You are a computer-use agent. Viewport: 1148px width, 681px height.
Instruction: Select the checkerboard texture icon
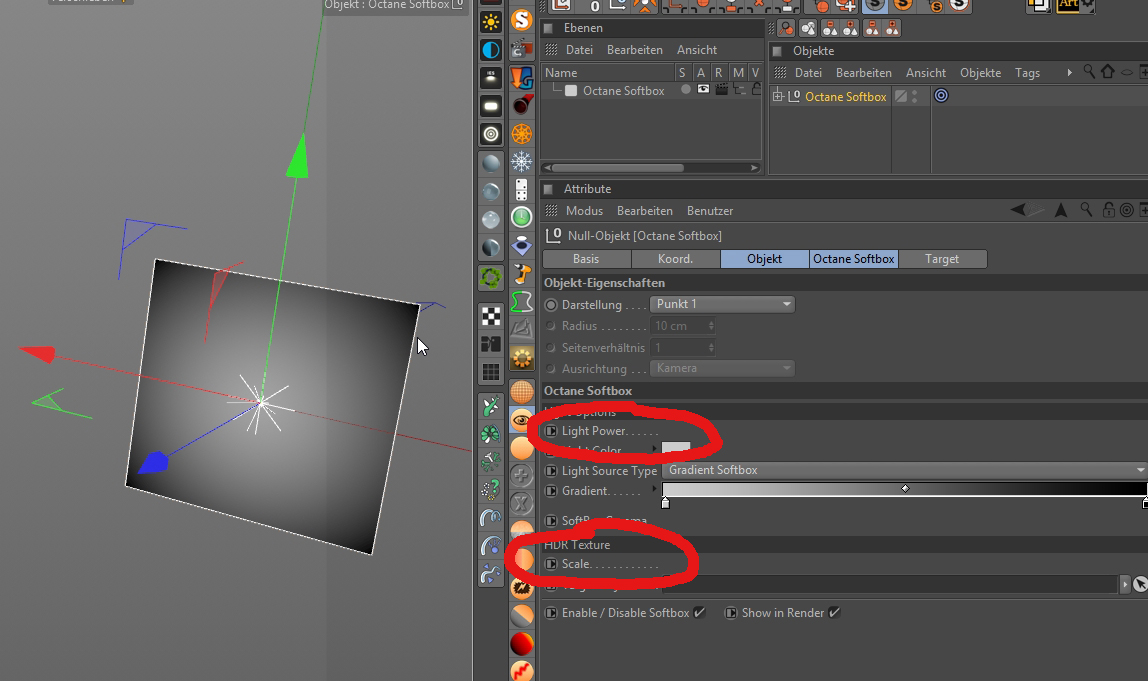pos(491,316)
